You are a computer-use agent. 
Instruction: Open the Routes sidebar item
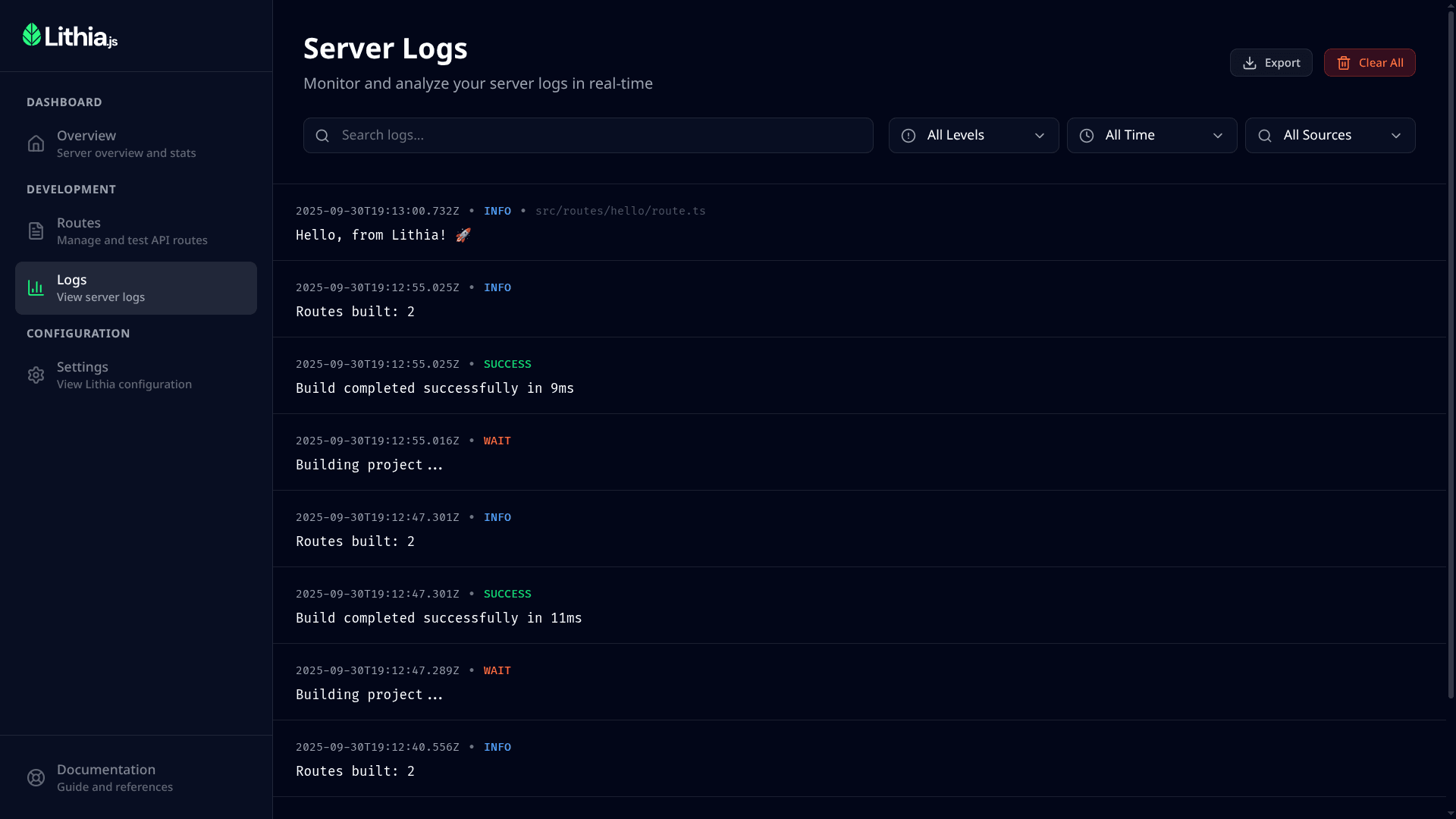(x=132, y=231)
